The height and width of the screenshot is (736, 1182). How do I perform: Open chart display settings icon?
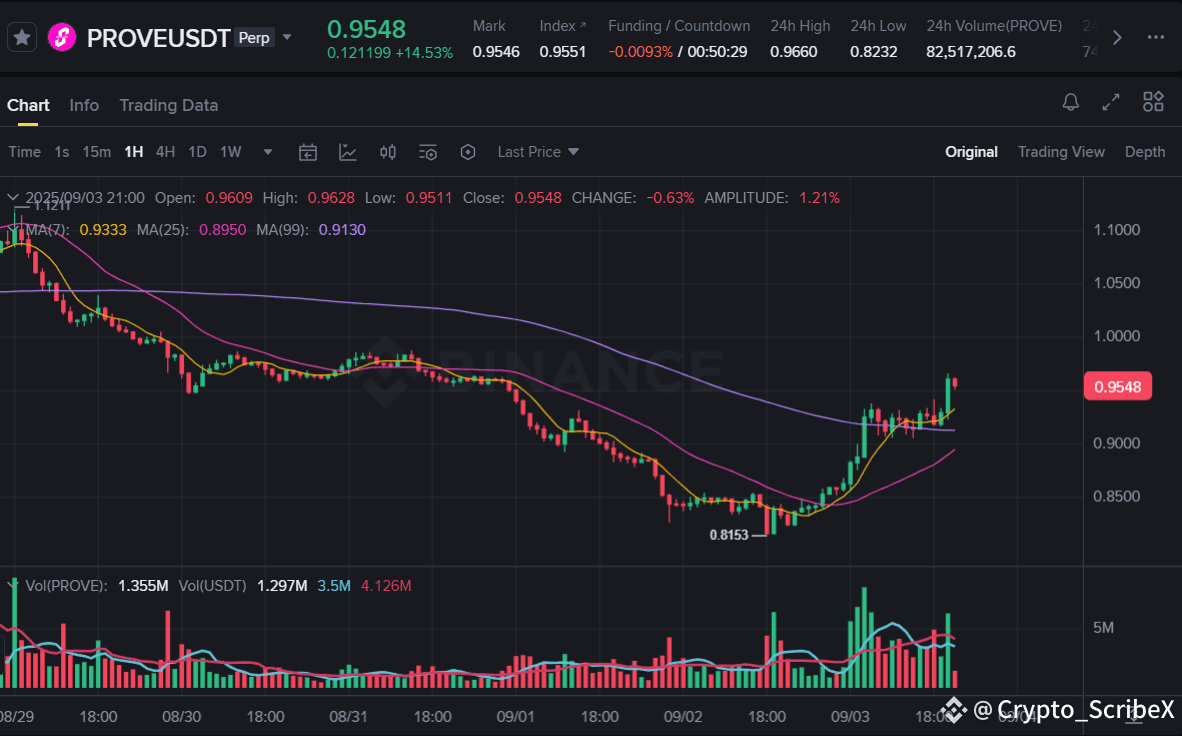tap(427, 152)
